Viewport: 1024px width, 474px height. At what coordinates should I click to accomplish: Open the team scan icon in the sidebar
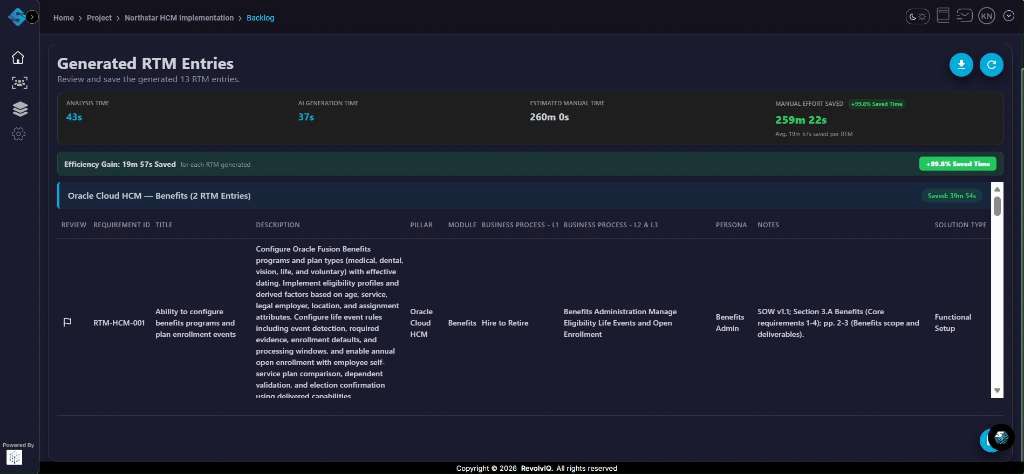click(x=19, y=83)
